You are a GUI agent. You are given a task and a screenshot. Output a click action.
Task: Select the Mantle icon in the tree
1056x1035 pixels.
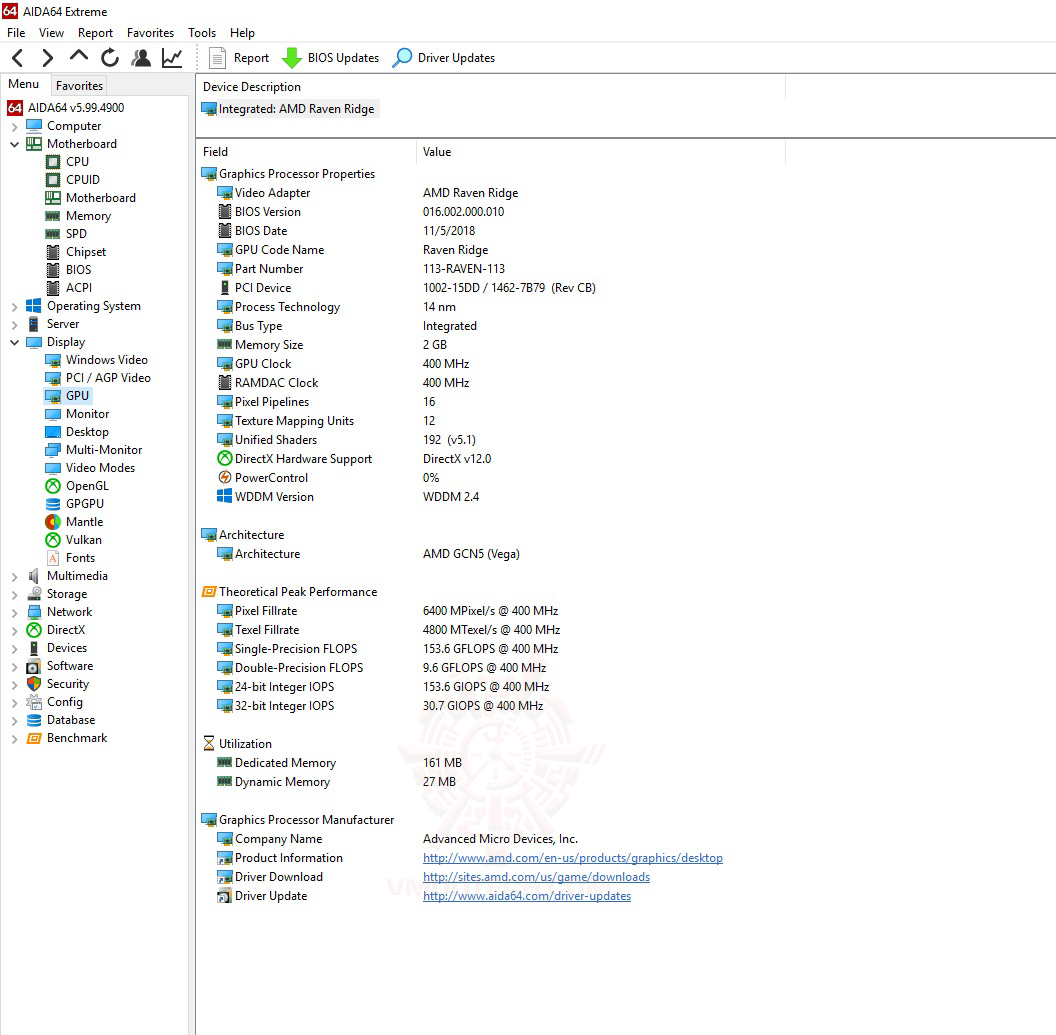point(53,522)
